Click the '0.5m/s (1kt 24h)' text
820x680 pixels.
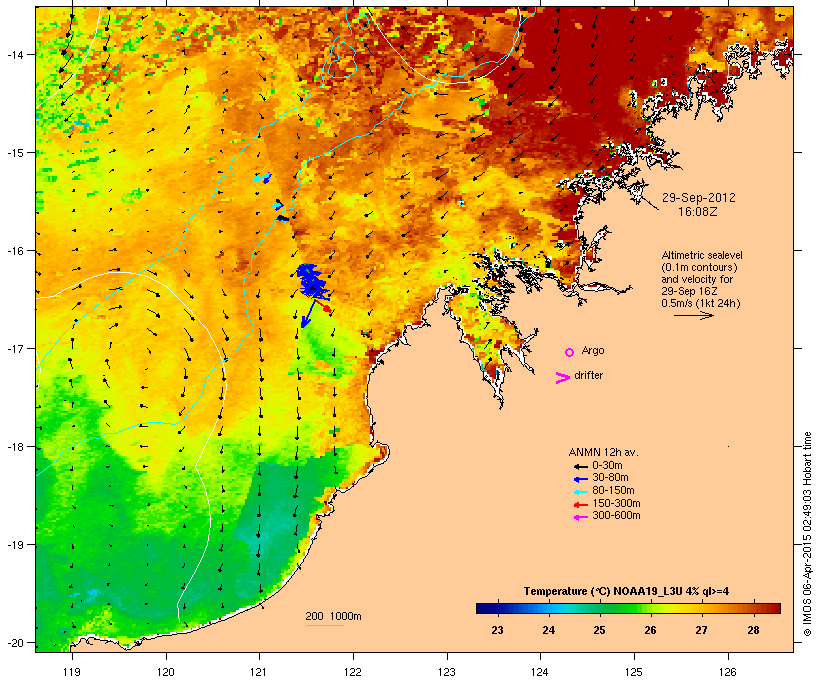[701, 303]
